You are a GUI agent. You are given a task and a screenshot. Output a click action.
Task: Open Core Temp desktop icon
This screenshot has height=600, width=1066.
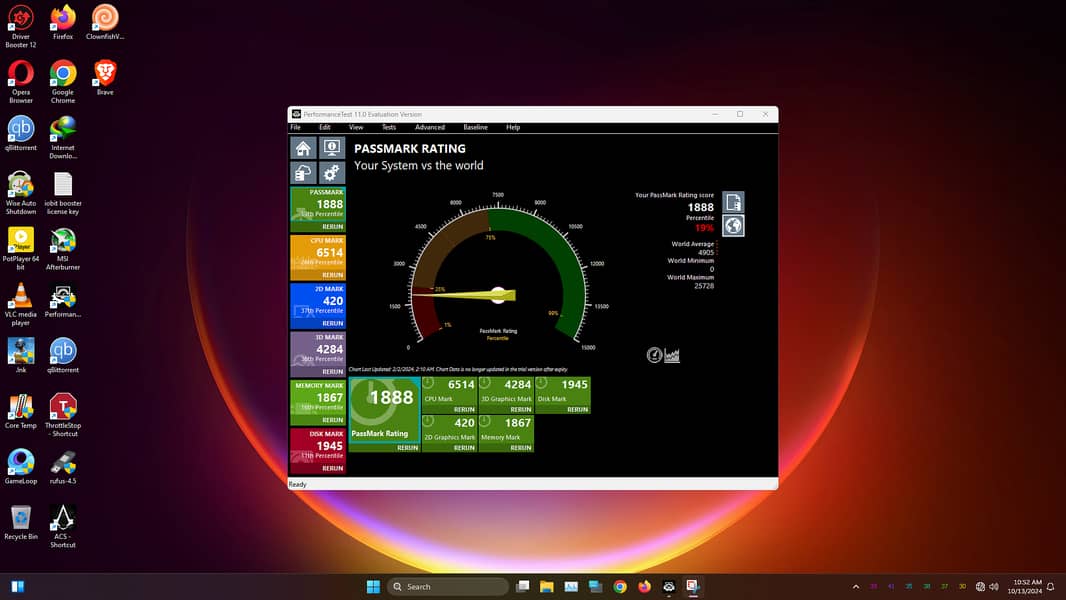[x=20, y=411]
